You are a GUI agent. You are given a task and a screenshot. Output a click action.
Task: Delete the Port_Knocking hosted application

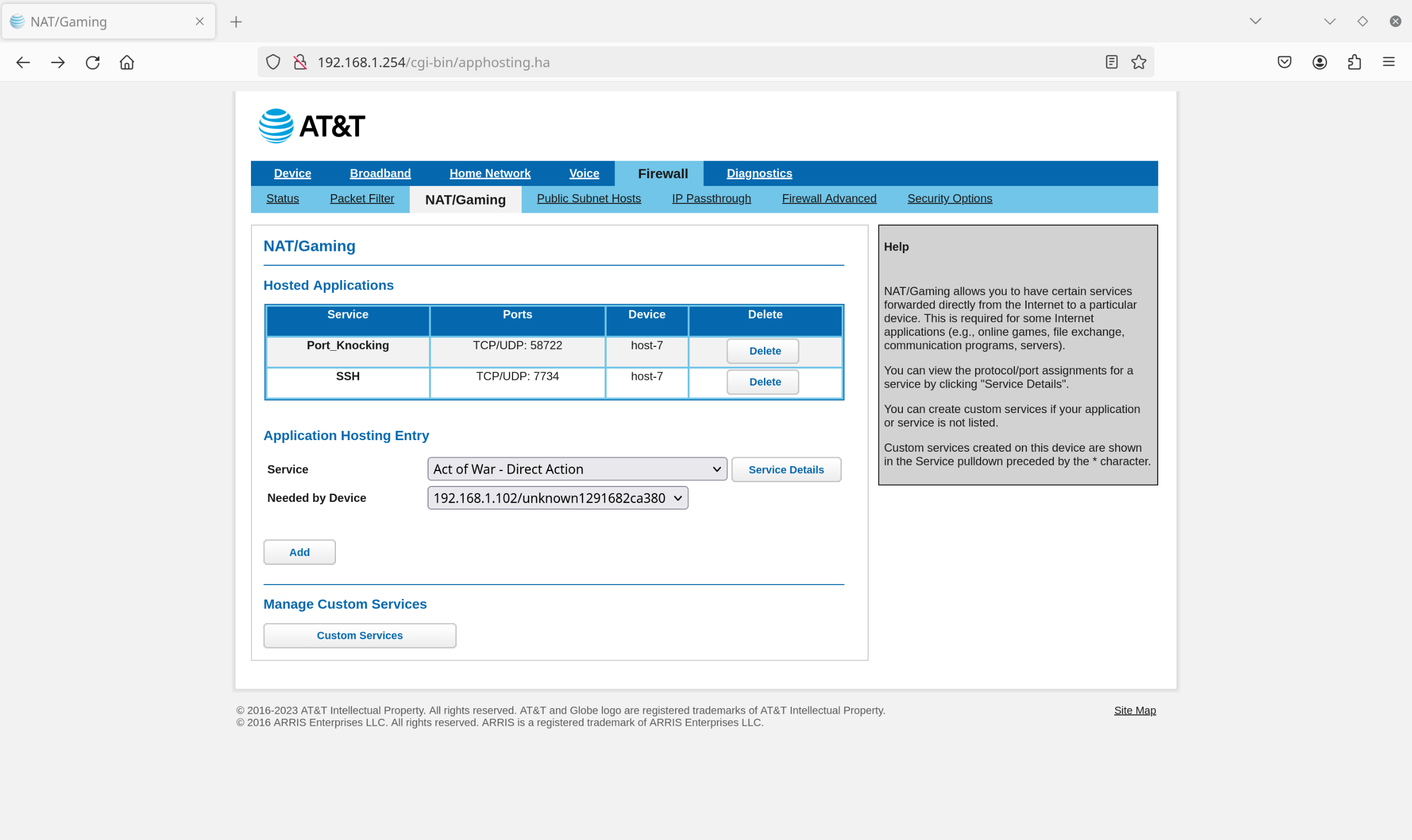tap(763, 351)
